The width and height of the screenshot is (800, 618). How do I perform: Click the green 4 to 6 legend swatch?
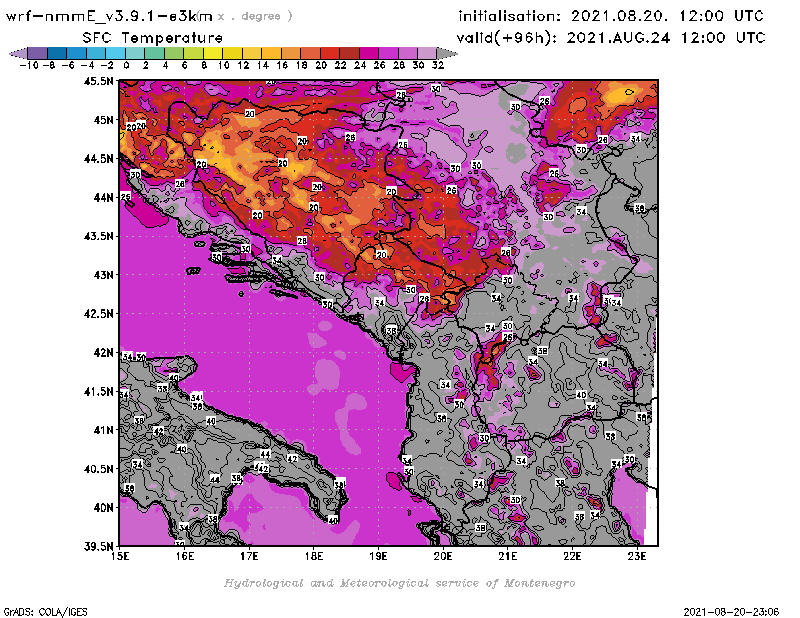174,53
